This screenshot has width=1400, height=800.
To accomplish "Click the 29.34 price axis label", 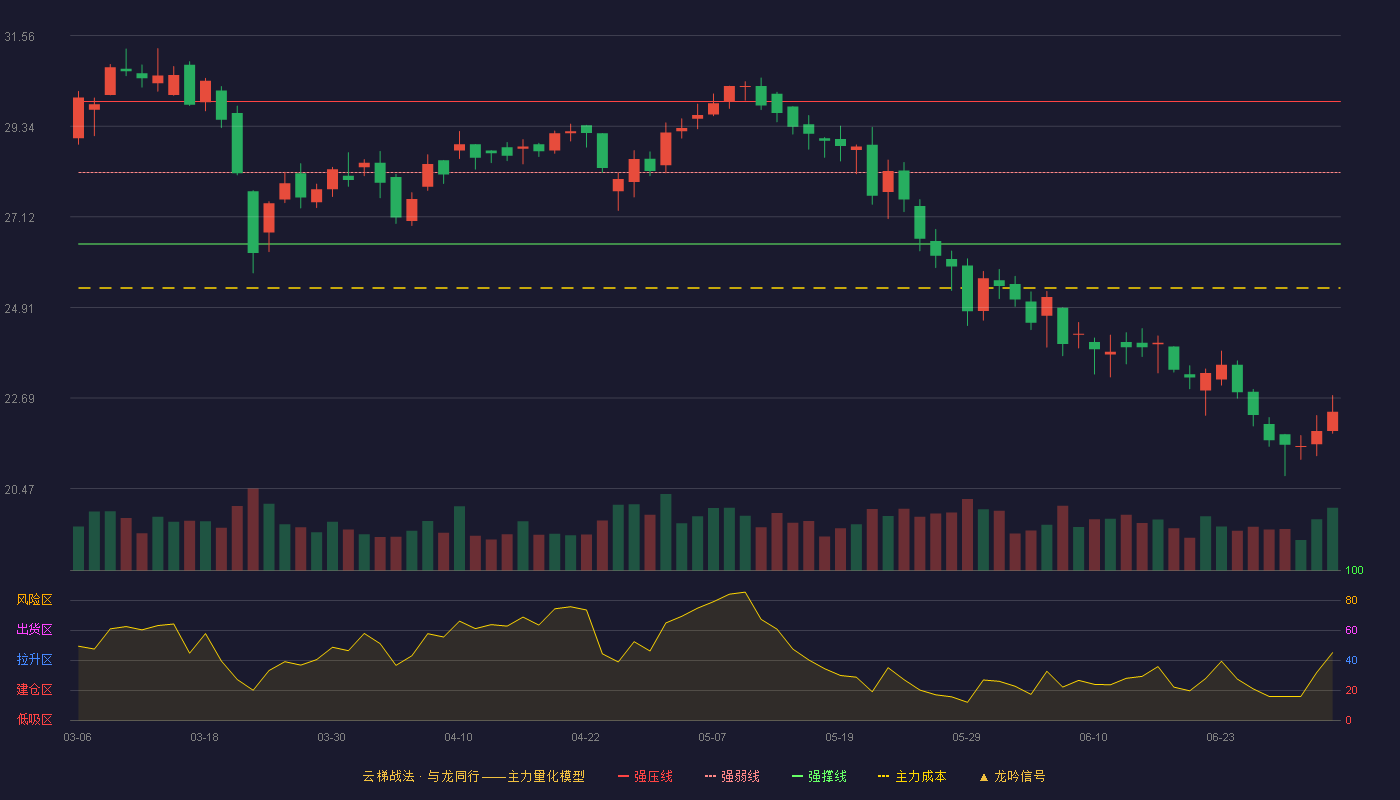I will click(x=19, y=128).
